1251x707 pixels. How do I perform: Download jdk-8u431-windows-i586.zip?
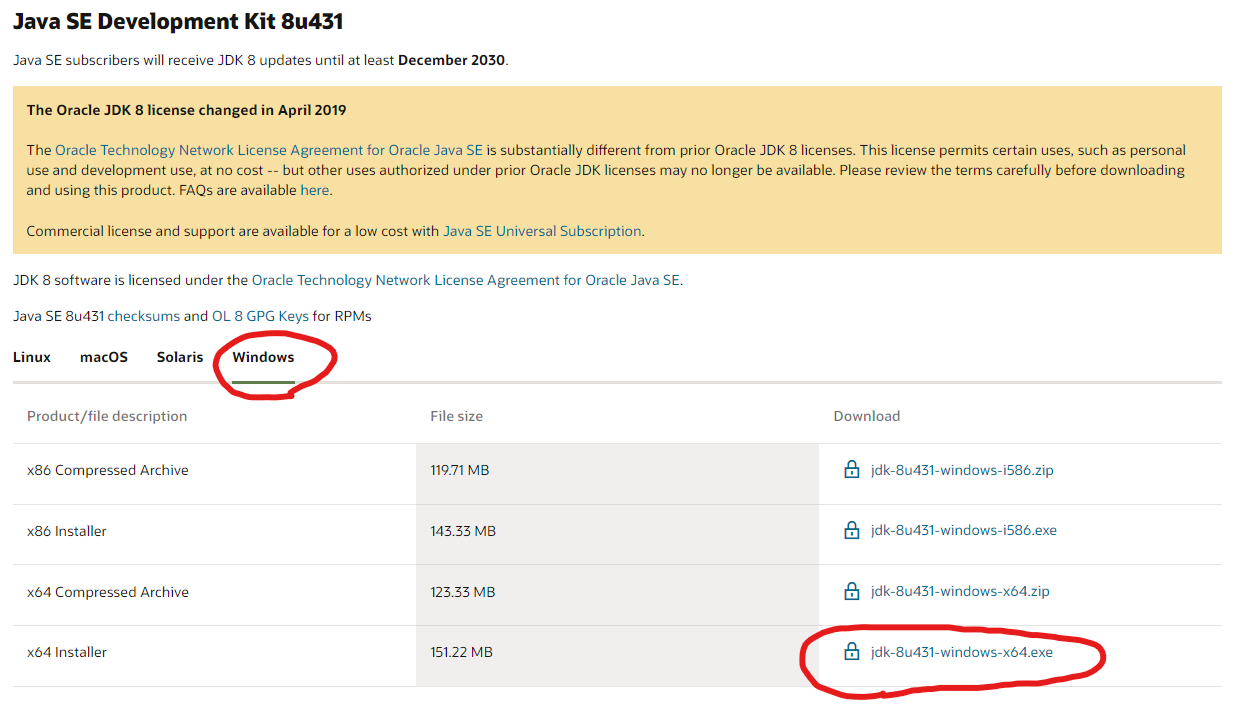coord(962,470)
